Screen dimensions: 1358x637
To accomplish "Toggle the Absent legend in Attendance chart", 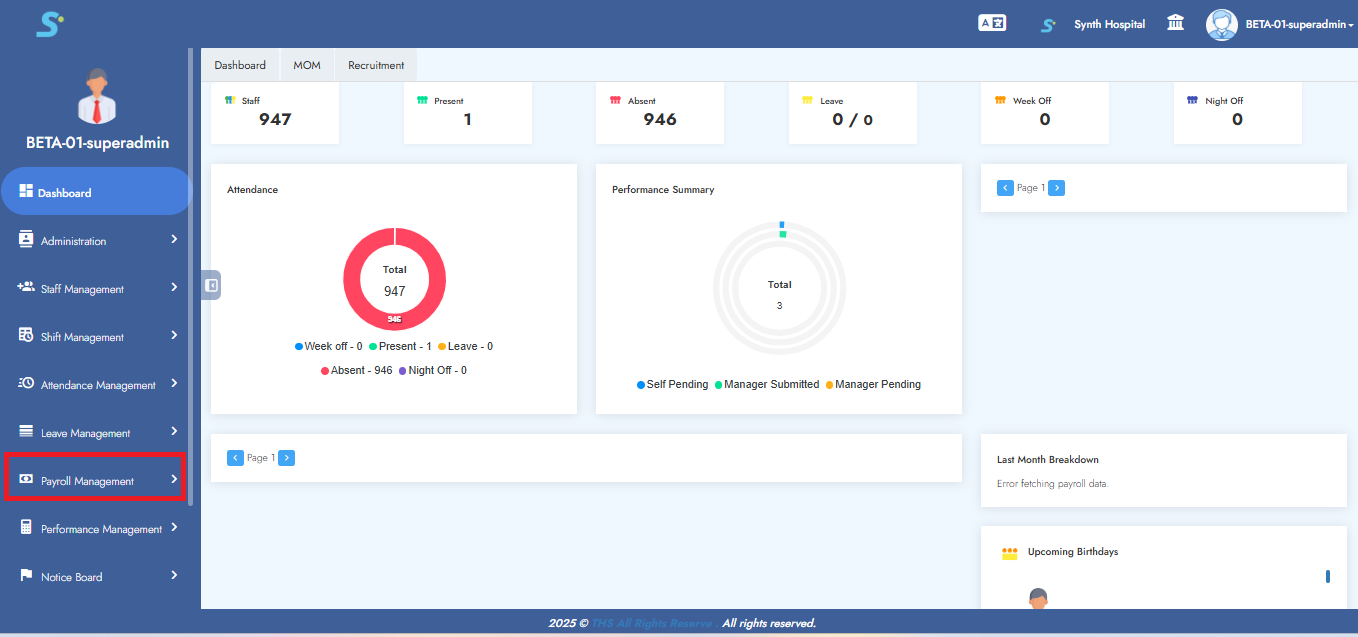I will [x=356, y=370].
